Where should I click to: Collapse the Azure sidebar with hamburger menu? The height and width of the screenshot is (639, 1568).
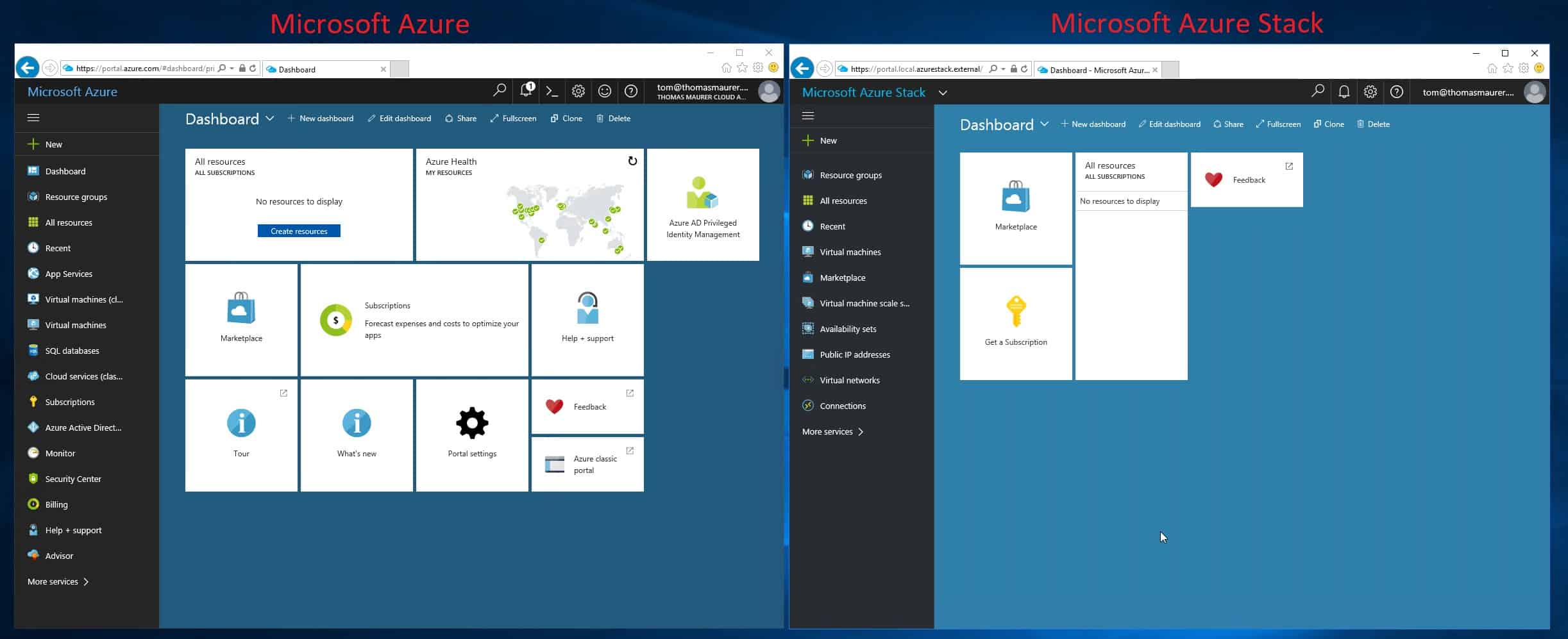(33, 117)
